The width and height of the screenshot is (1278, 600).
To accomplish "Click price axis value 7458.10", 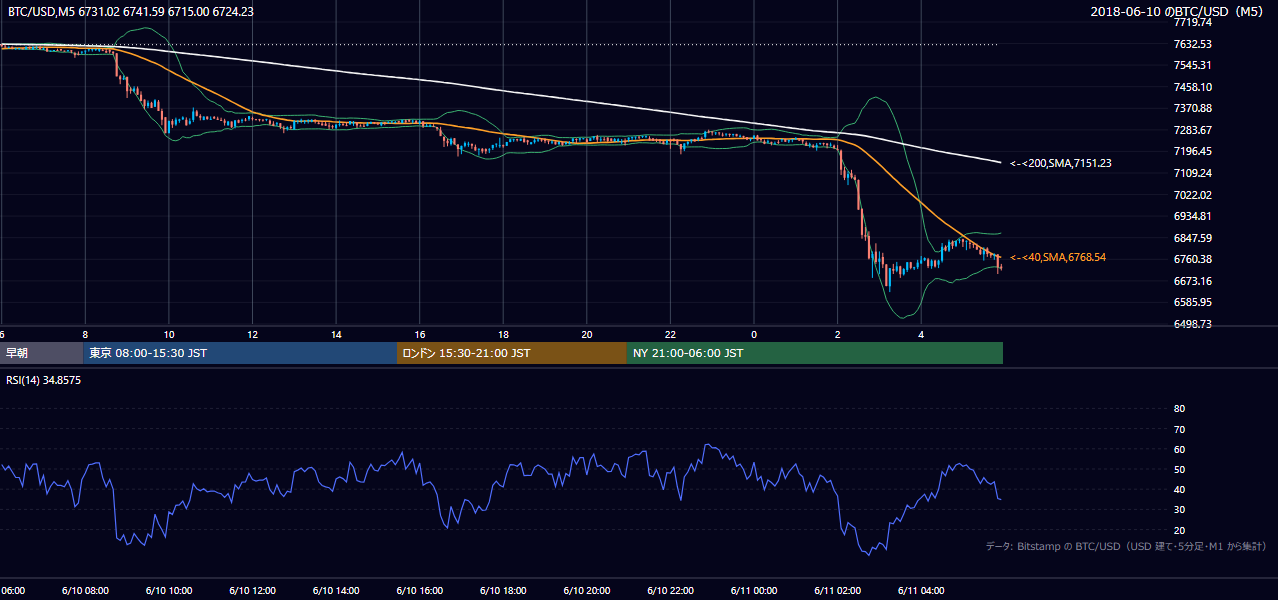I will [1193, 87].
